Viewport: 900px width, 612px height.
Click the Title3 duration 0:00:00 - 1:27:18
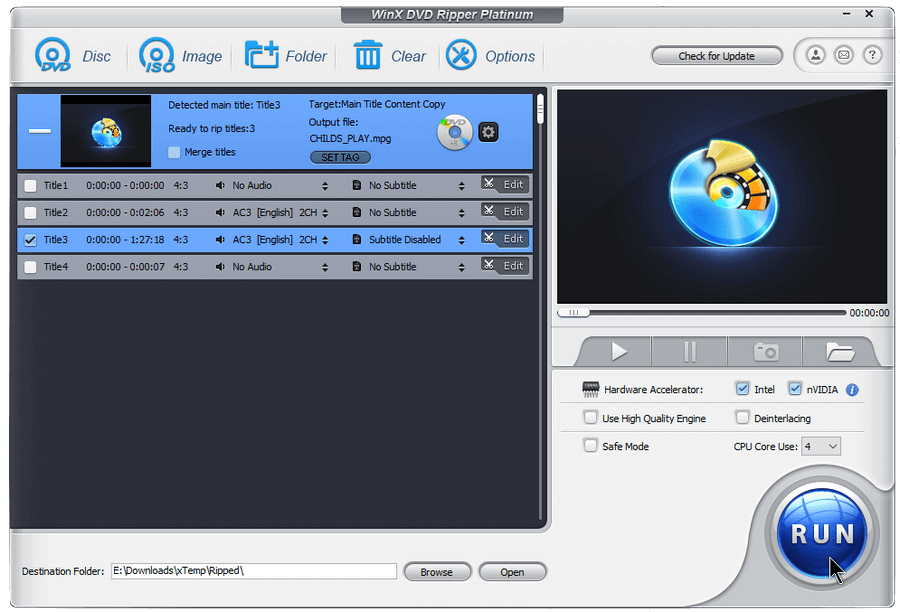click(x=125, y=239)
